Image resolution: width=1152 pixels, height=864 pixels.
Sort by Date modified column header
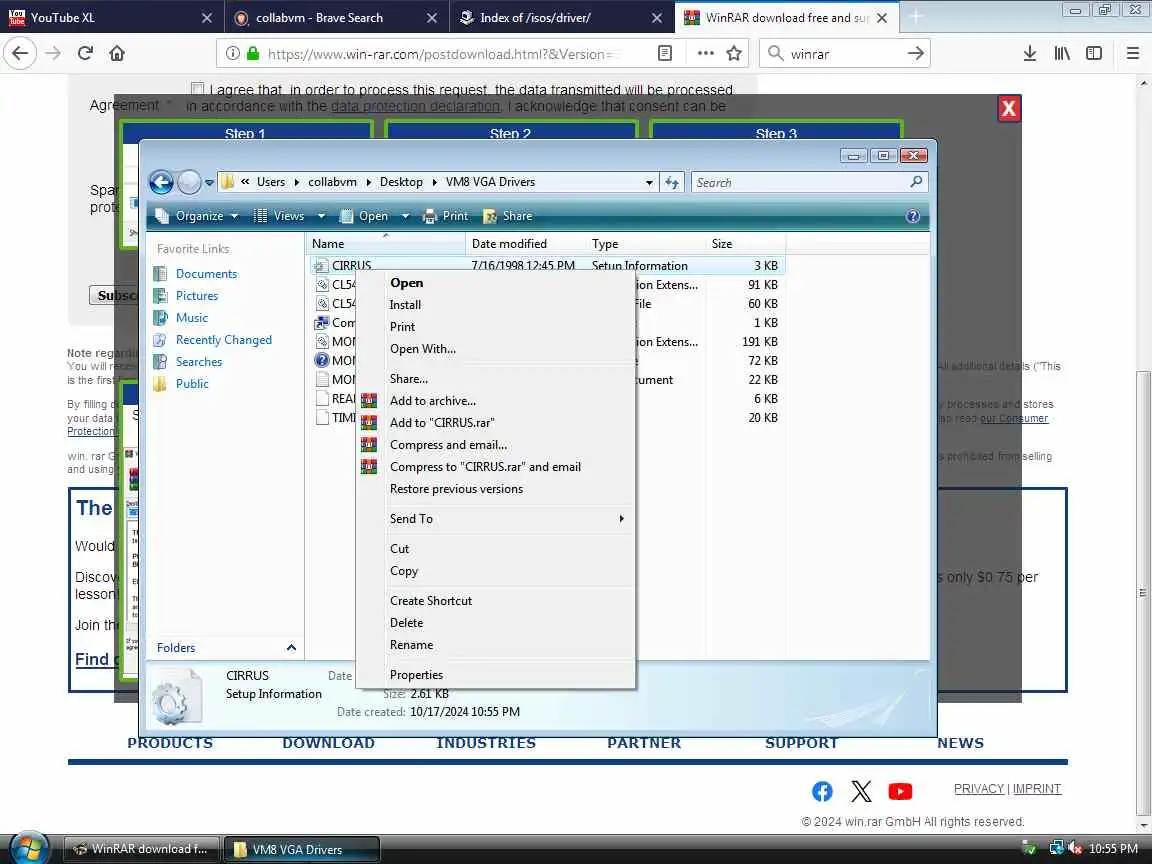[526, 244]
